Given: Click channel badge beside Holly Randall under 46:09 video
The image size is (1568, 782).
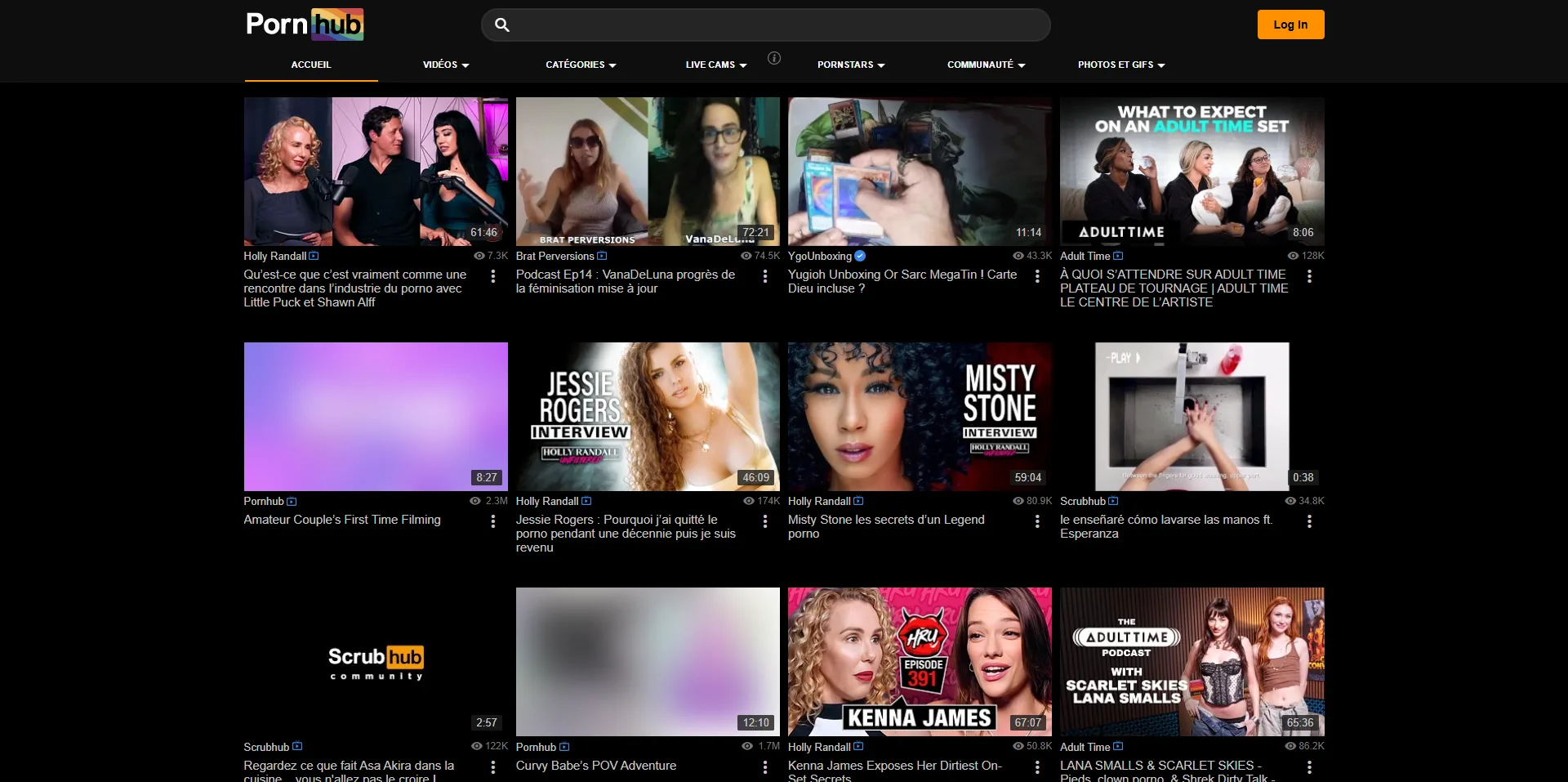Looking at the screenshot, I should [586, 501].
